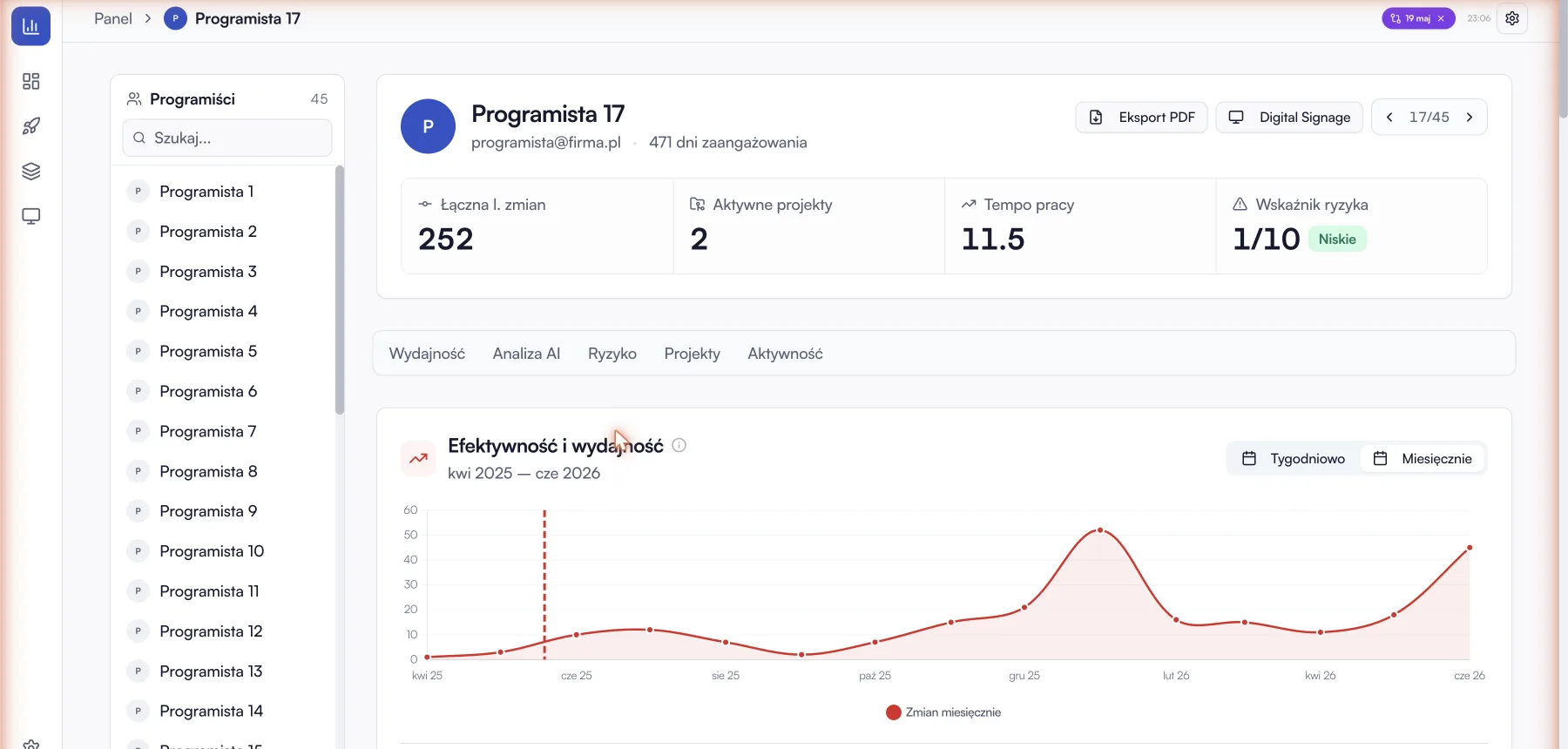The height and width of the screenshot is (749, 1568).
Task: Click the Niskie risk badge
Action: [1337, 240]
